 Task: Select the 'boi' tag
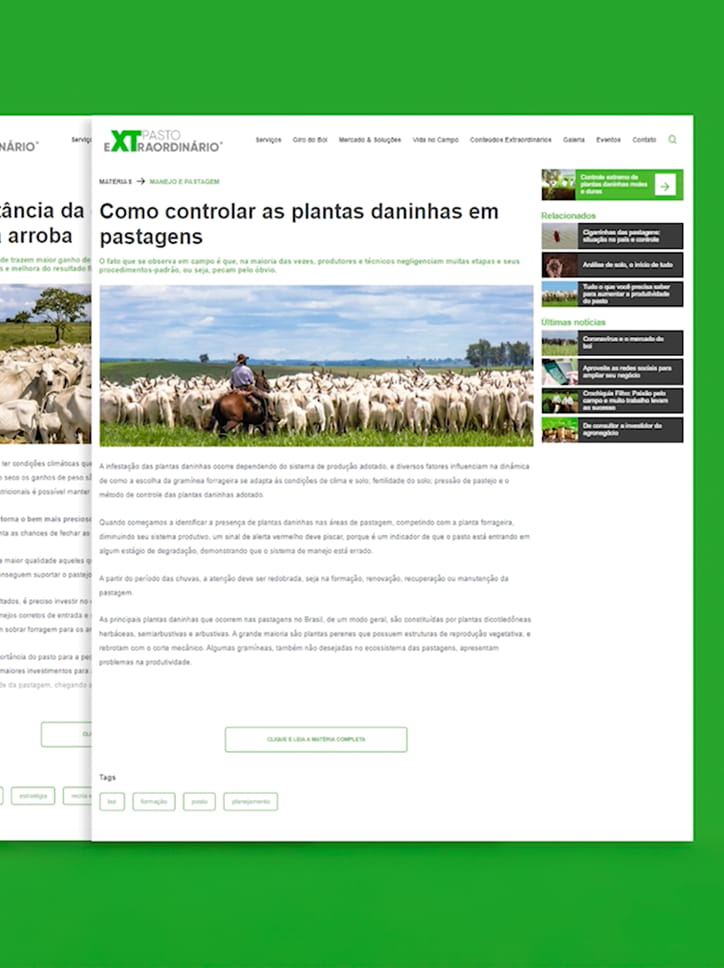tap(112, 802)
